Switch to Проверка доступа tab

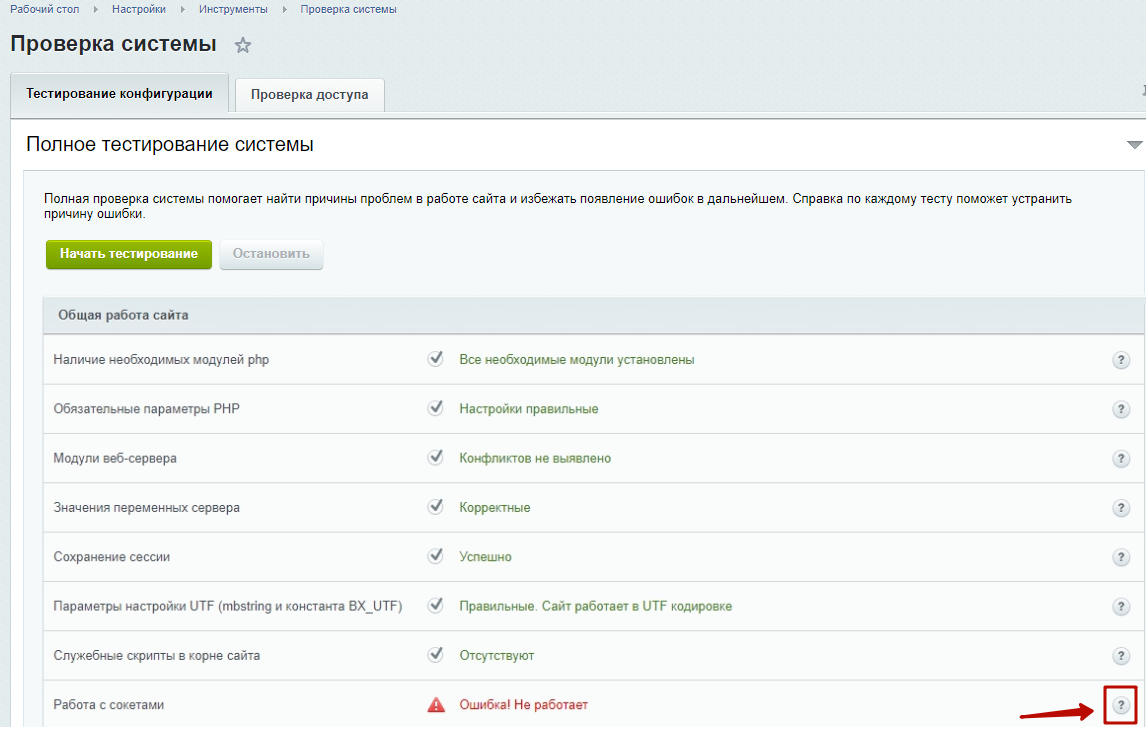309,95
